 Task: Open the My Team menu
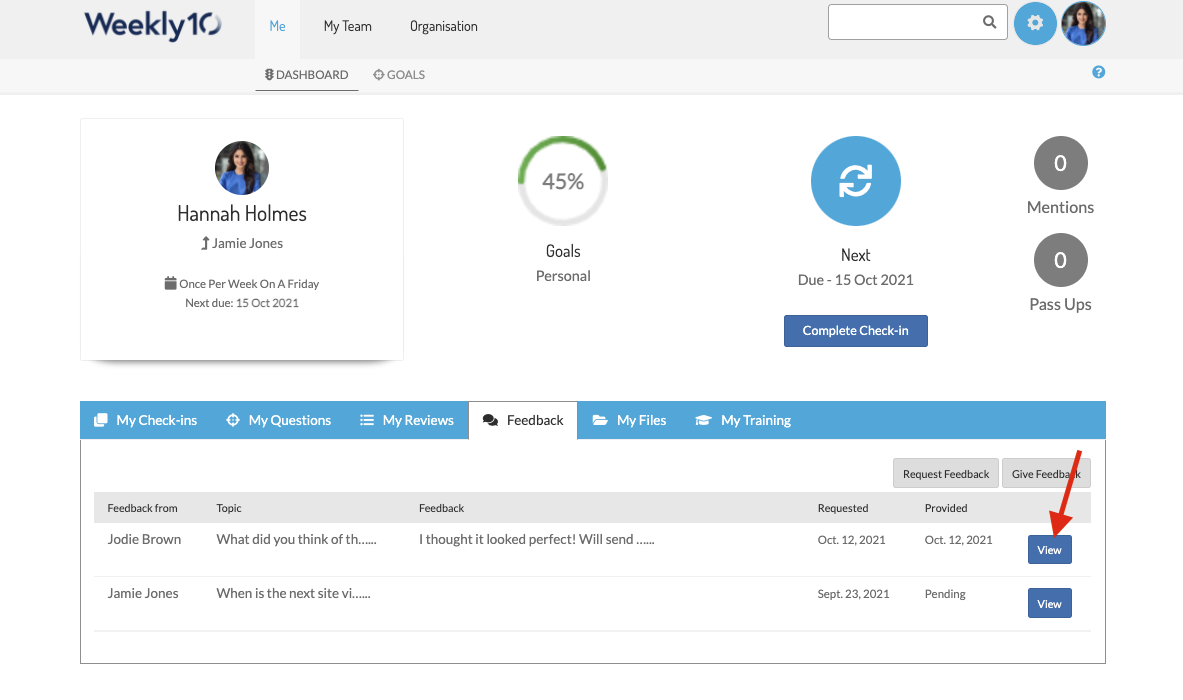click(347, 26)
